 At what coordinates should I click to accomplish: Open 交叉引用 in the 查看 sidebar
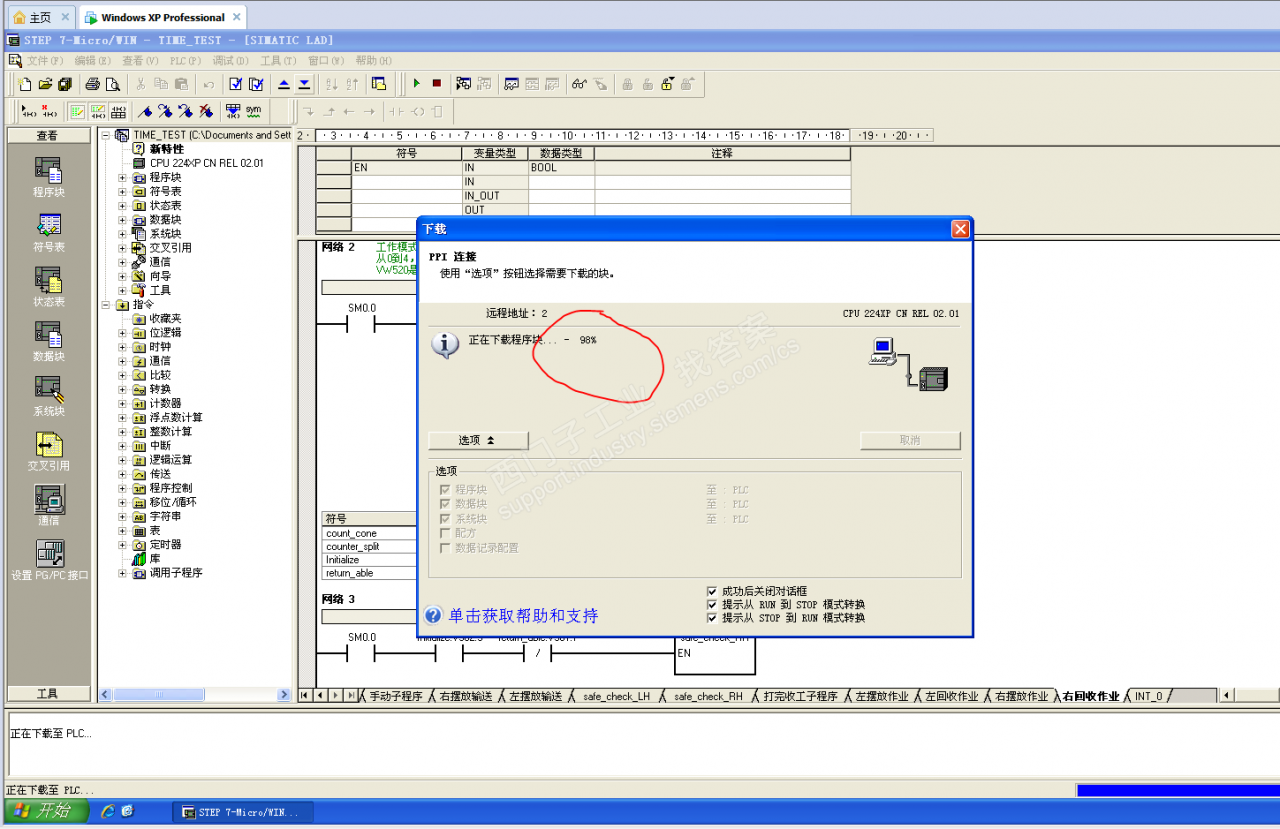click(48, 451)
